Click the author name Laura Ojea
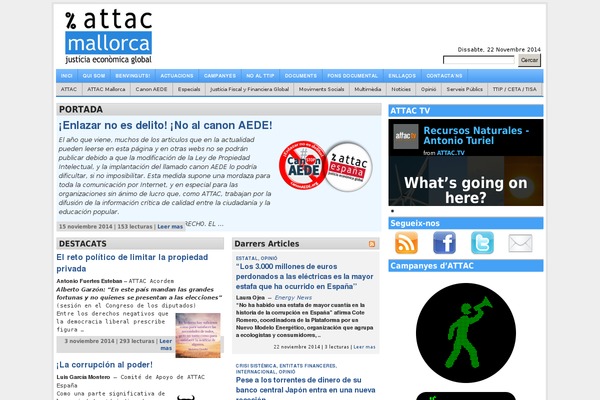Image resolution: width=600 pixels, height=400 pixels. pos(250,297)
